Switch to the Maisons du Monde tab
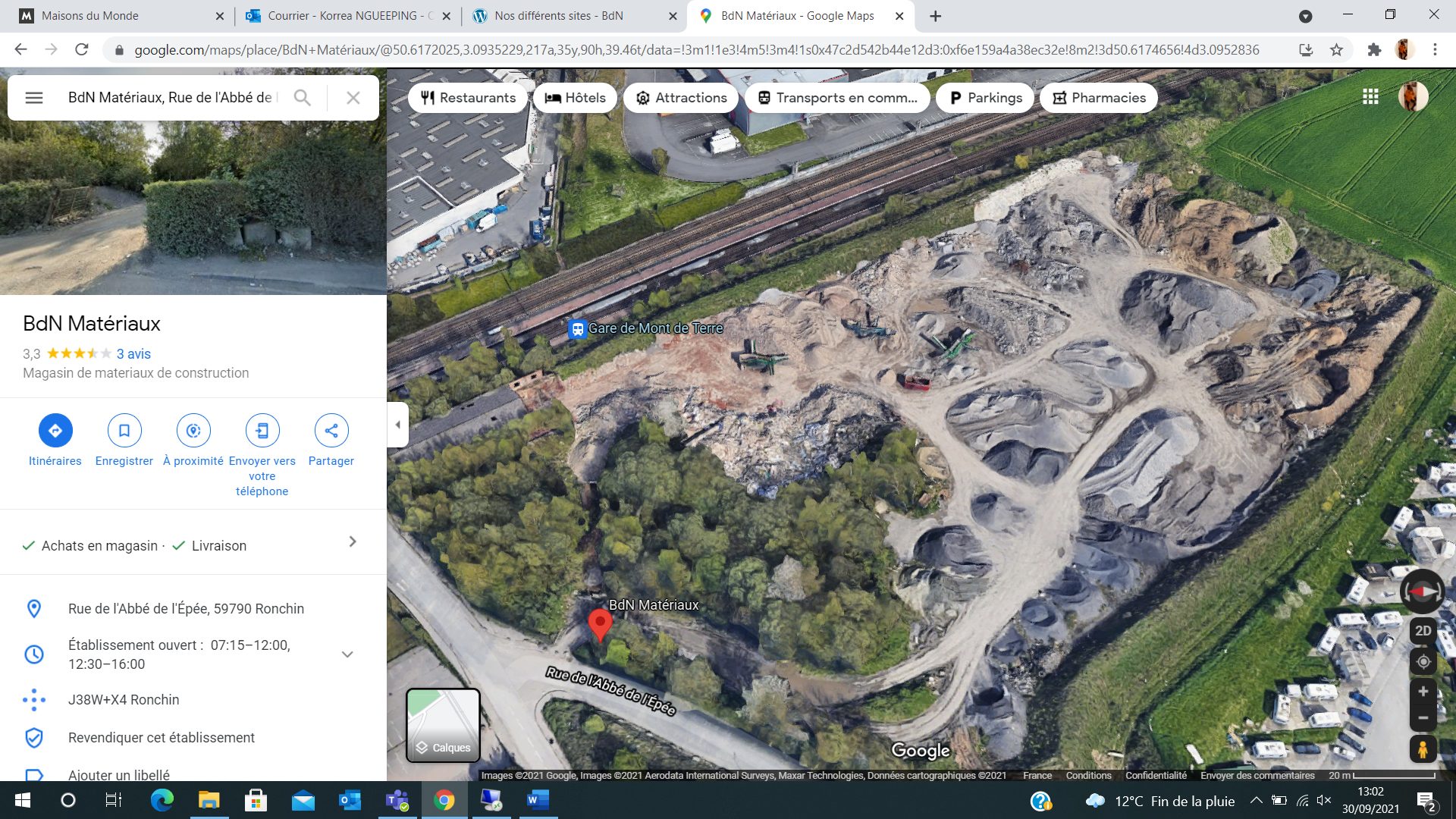 click(x=121, y=16)
